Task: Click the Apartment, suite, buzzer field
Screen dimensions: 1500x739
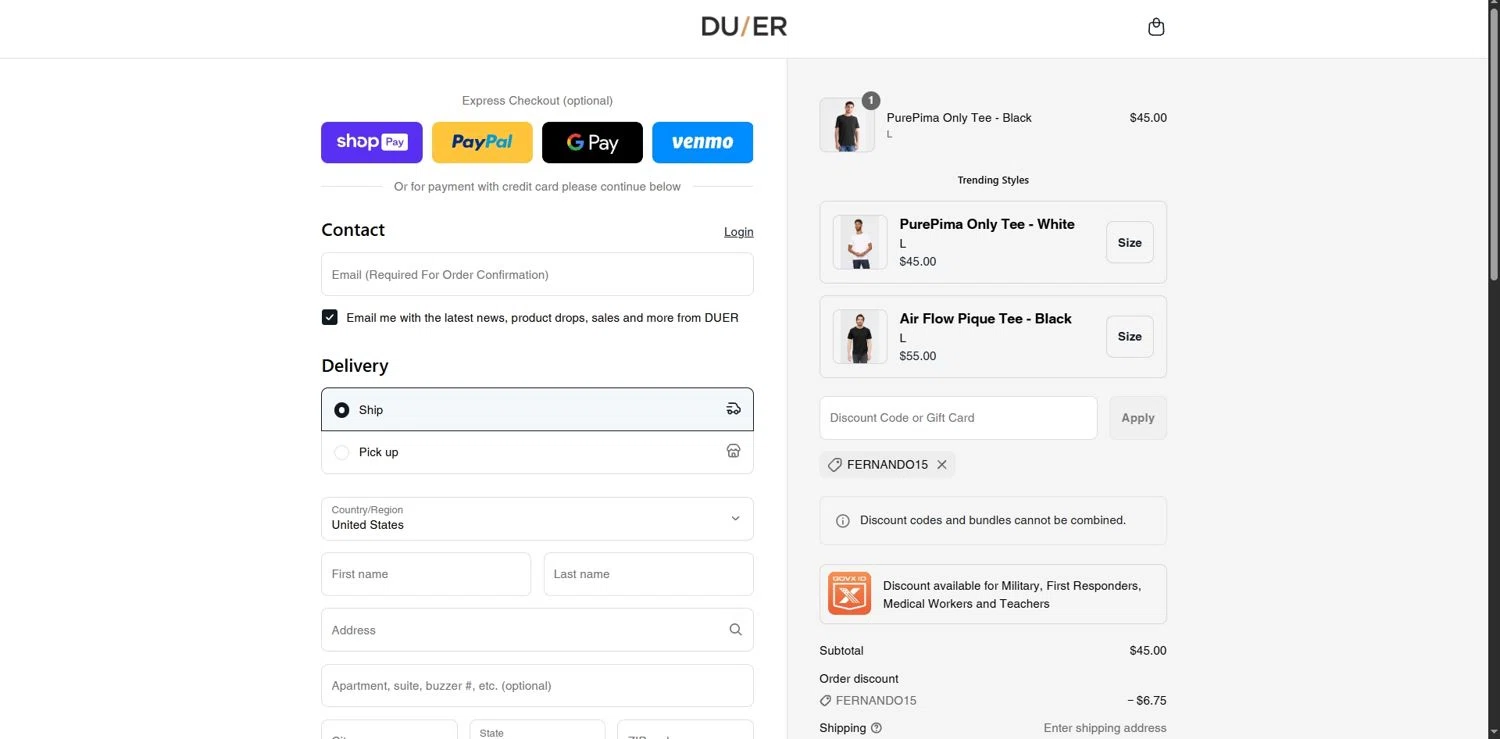Action: point(537,686)
